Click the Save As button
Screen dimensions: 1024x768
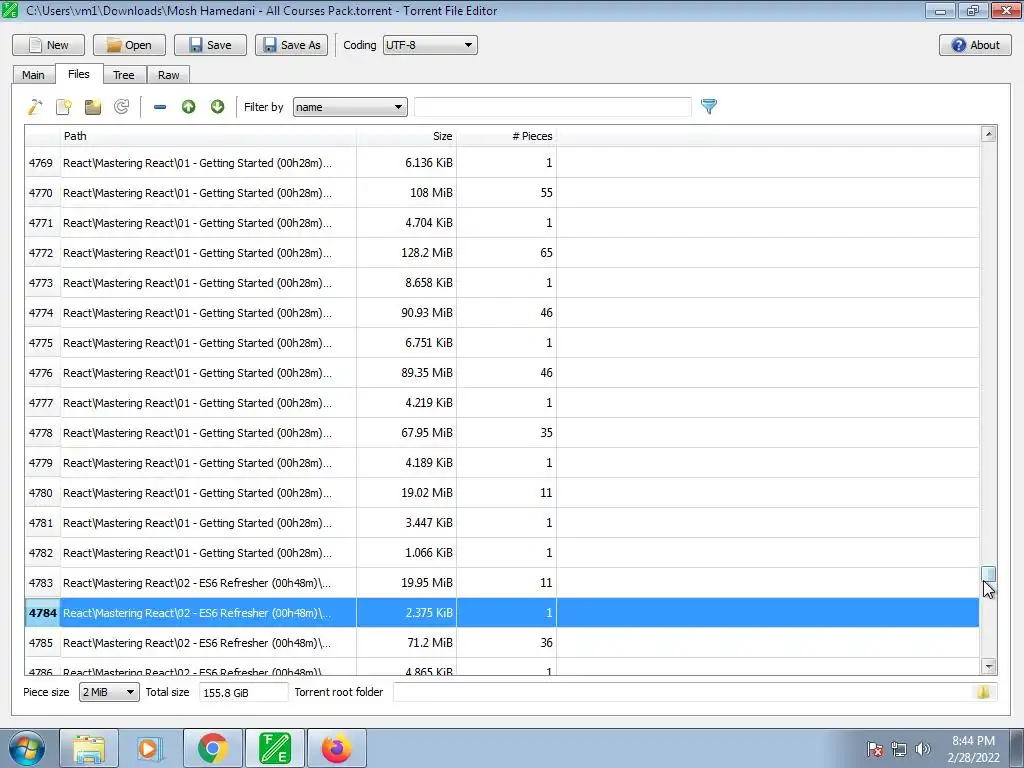[291, 45]
